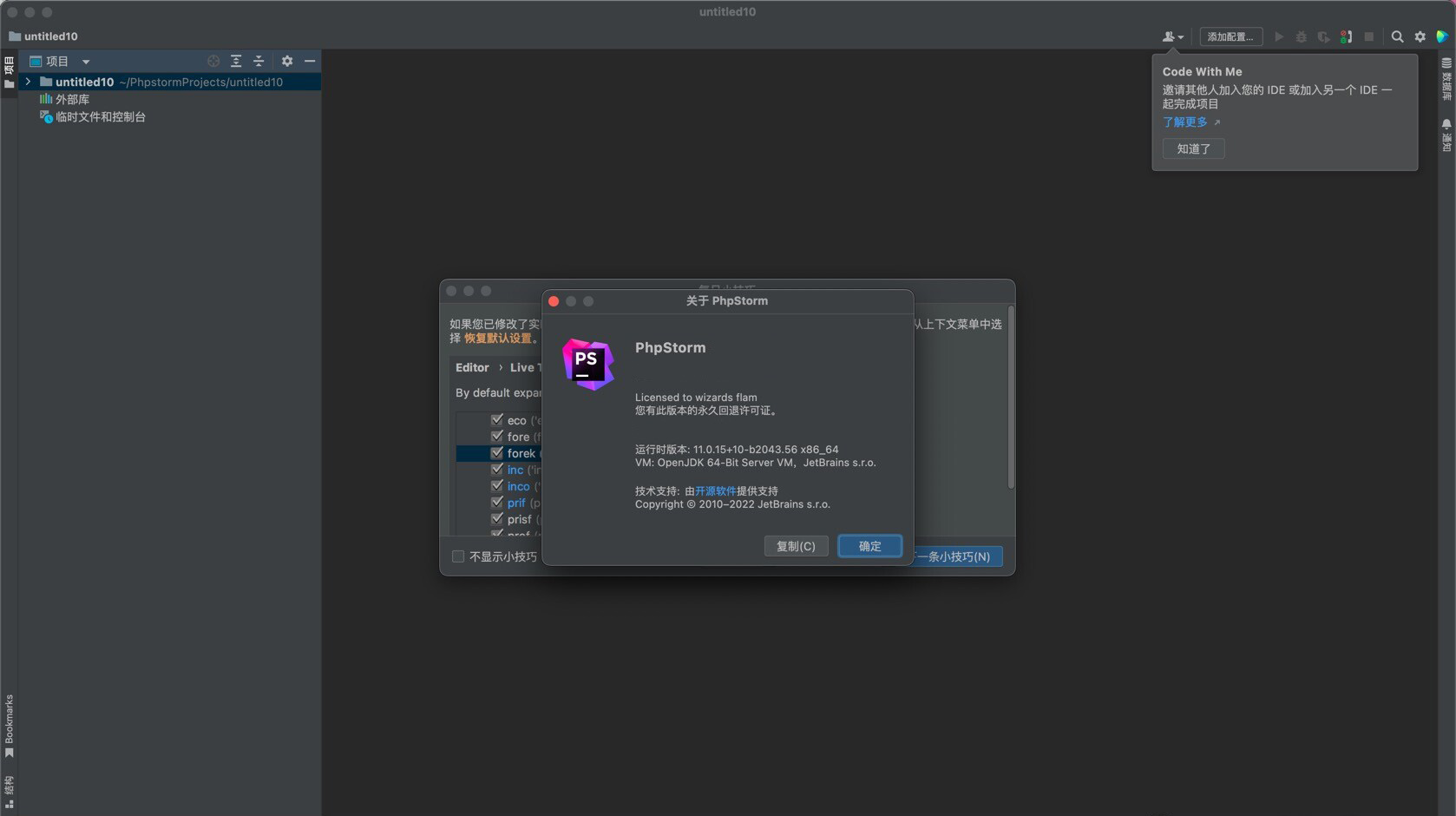This screenshot has width=1456, height=816.
Task: Open the 通知 notifications side tab
Action: [1446, 135]
